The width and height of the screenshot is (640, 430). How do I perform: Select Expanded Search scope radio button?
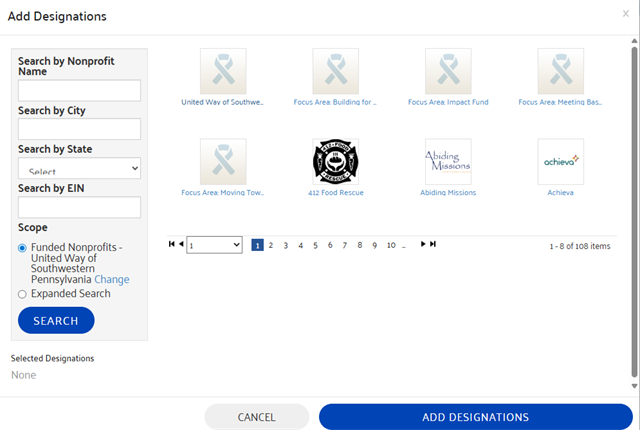pyautogui.click(x=22, y=294)
